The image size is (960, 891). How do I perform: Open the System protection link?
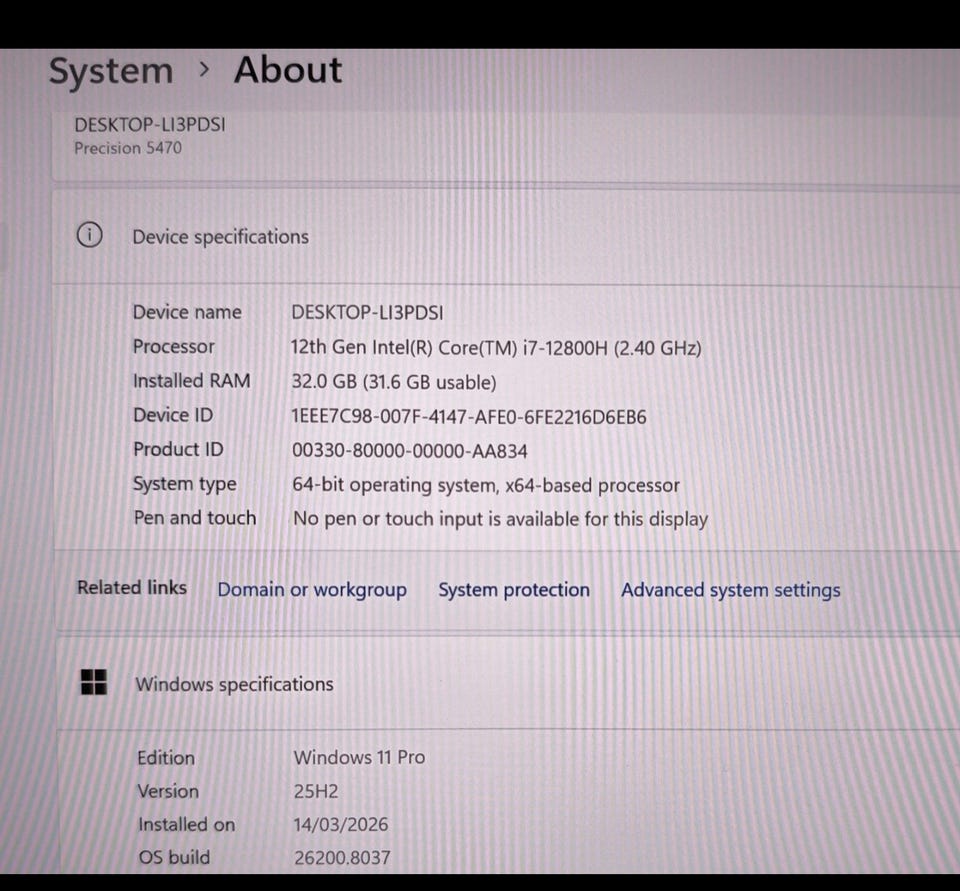point(514,590)
